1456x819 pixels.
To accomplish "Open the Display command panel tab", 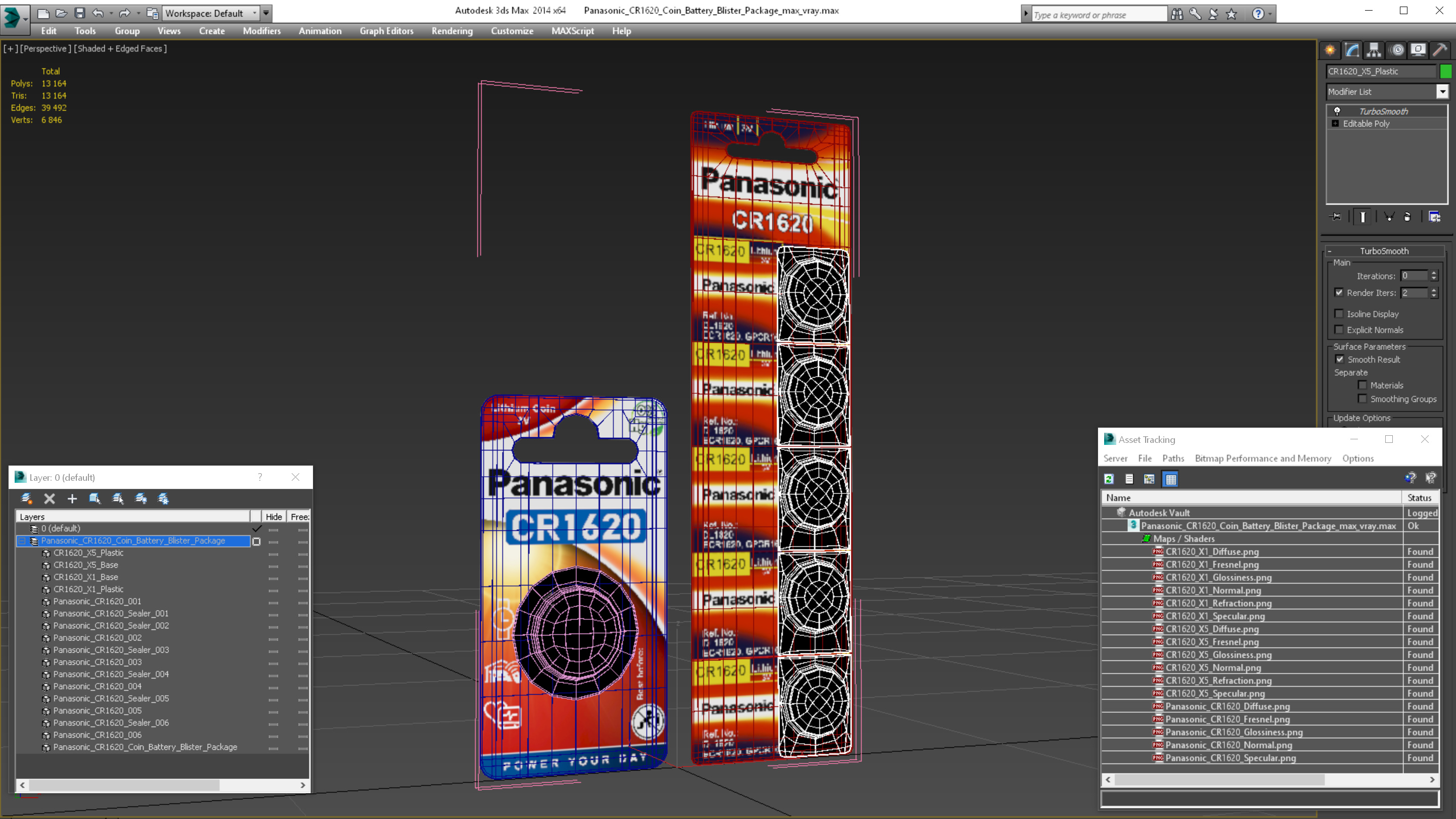I will point(1418,50).
